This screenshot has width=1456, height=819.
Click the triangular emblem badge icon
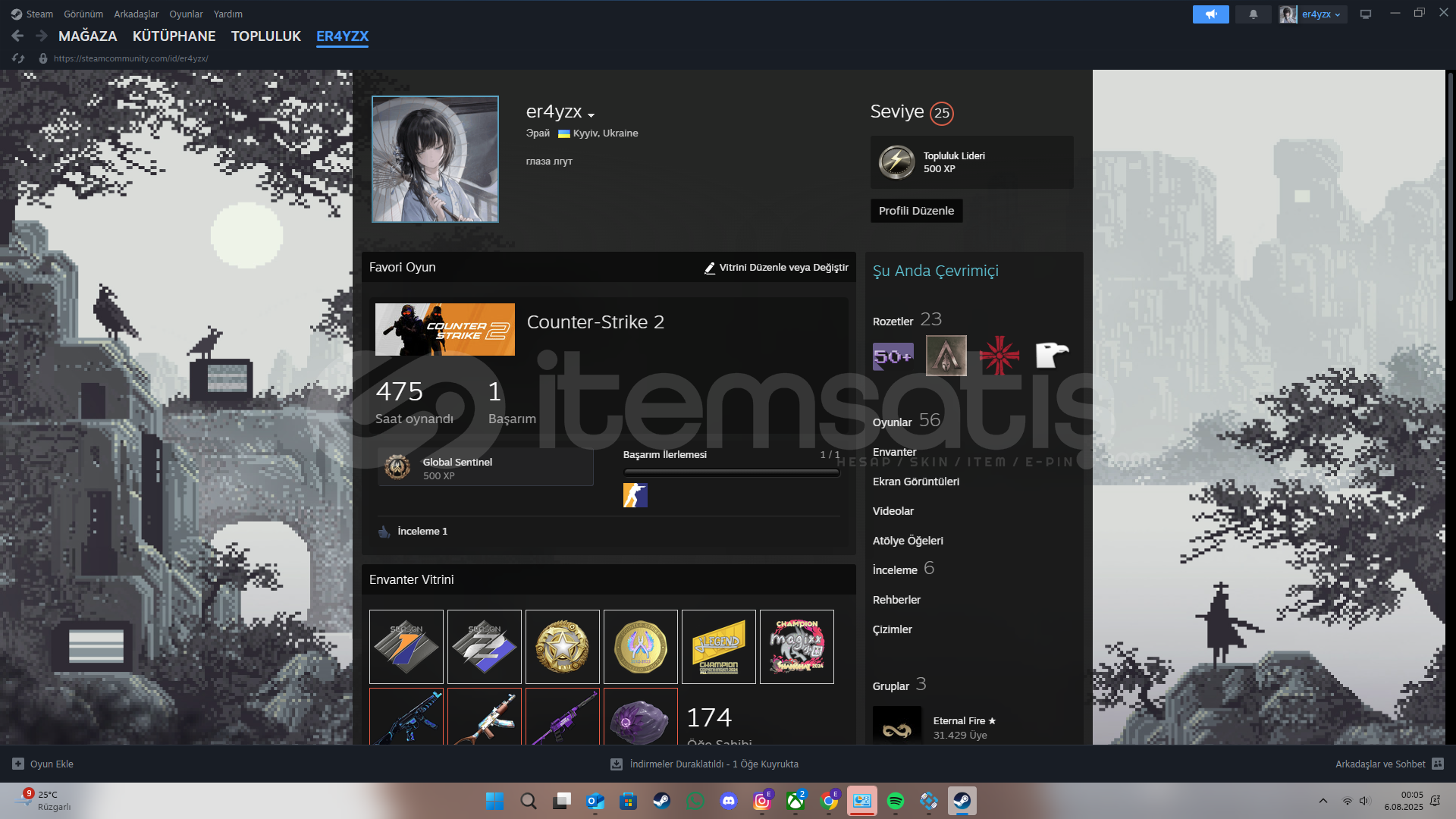(x=946, y=356)
